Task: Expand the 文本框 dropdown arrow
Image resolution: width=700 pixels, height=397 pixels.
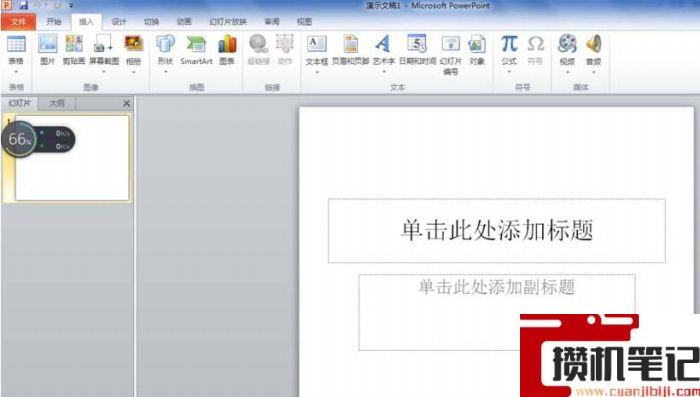Action: pyautogui.click(x=317, y=71)
